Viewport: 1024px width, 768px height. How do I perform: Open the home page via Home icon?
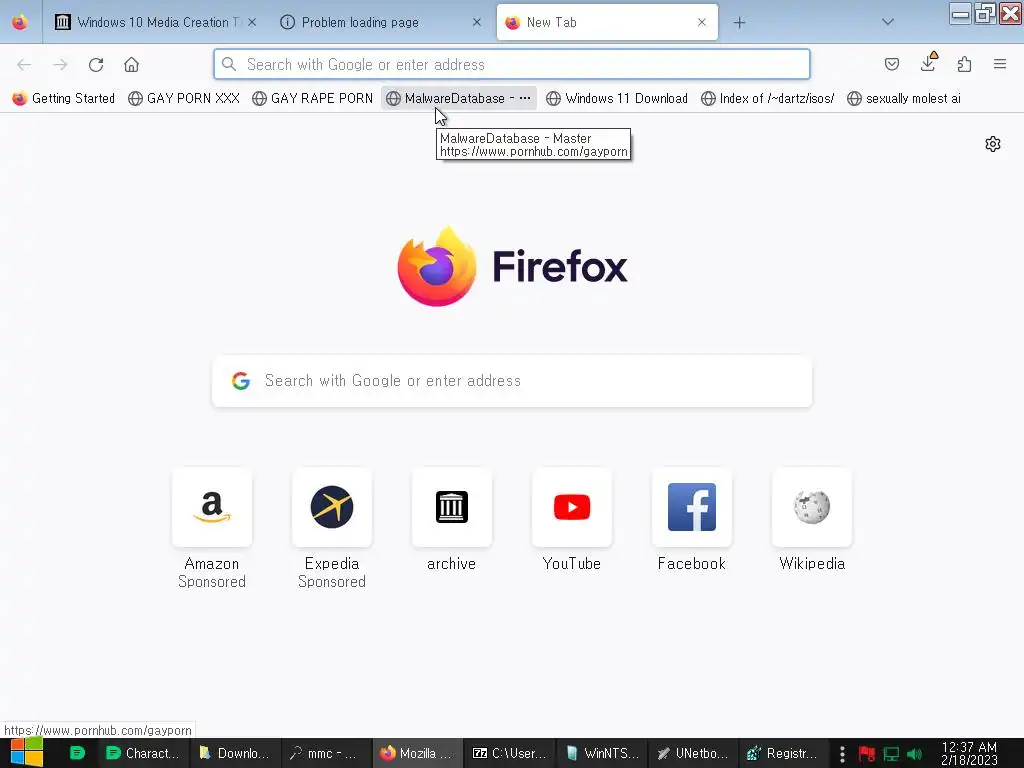coord(131,65)
